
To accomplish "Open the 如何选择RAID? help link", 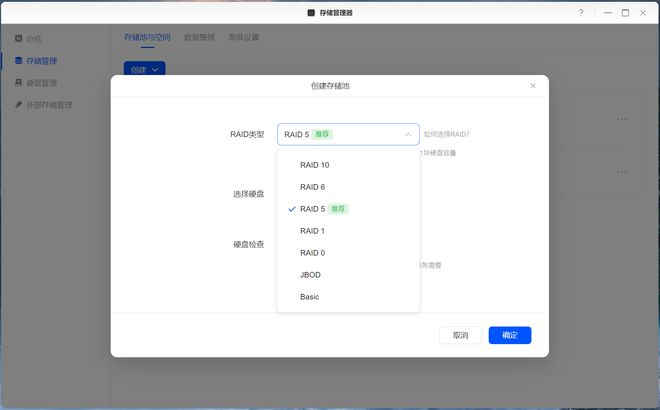I will [x=446, y=134].
